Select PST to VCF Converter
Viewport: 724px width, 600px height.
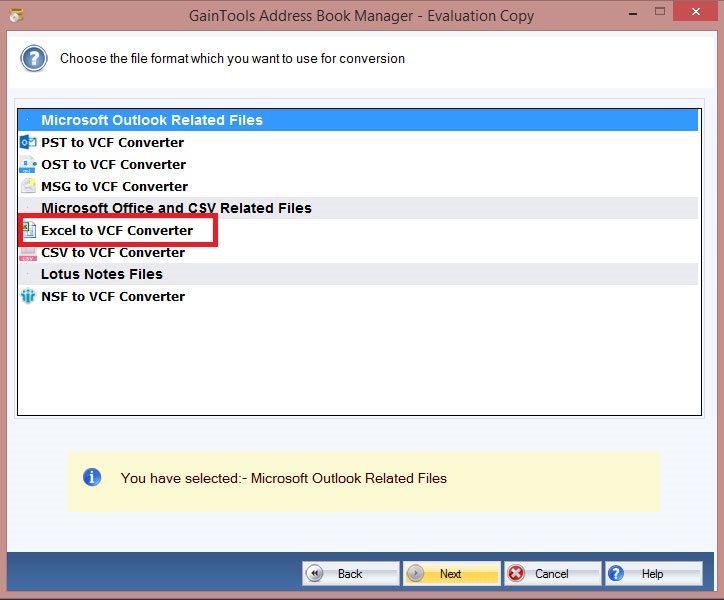pos(113,142)
